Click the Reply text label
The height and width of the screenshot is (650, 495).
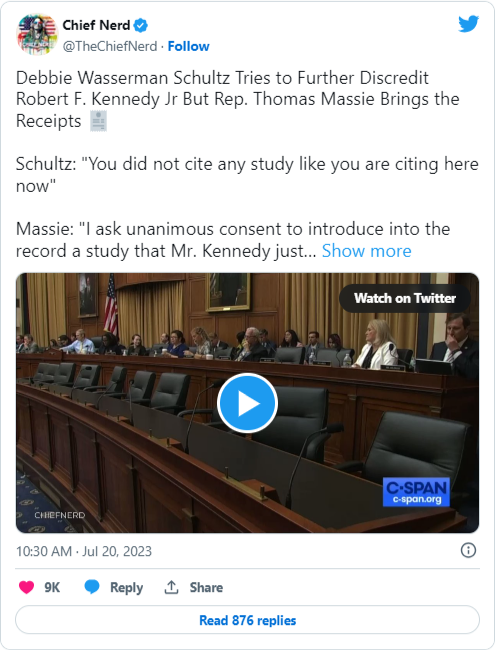[x=126, y=587]
